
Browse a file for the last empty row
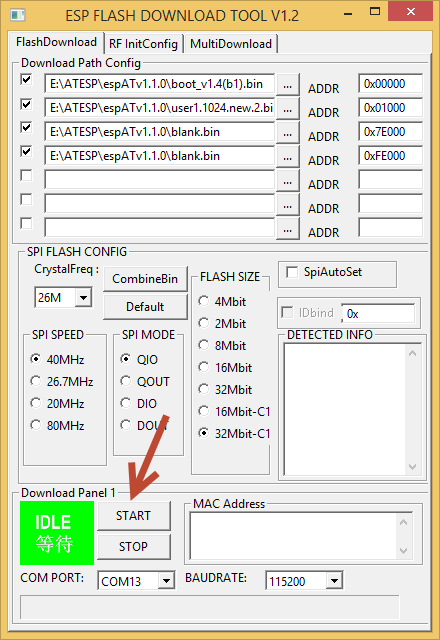(288, 229)
